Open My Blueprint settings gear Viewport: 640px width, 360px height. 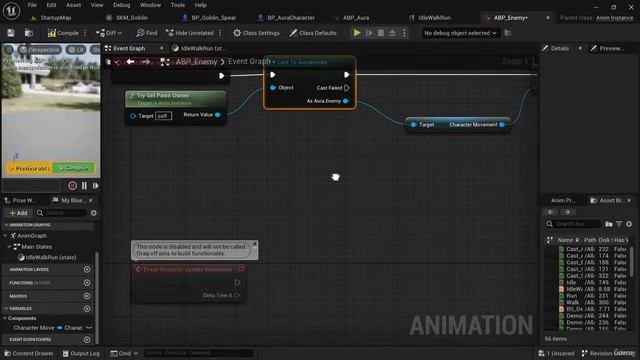coord(93,213)
